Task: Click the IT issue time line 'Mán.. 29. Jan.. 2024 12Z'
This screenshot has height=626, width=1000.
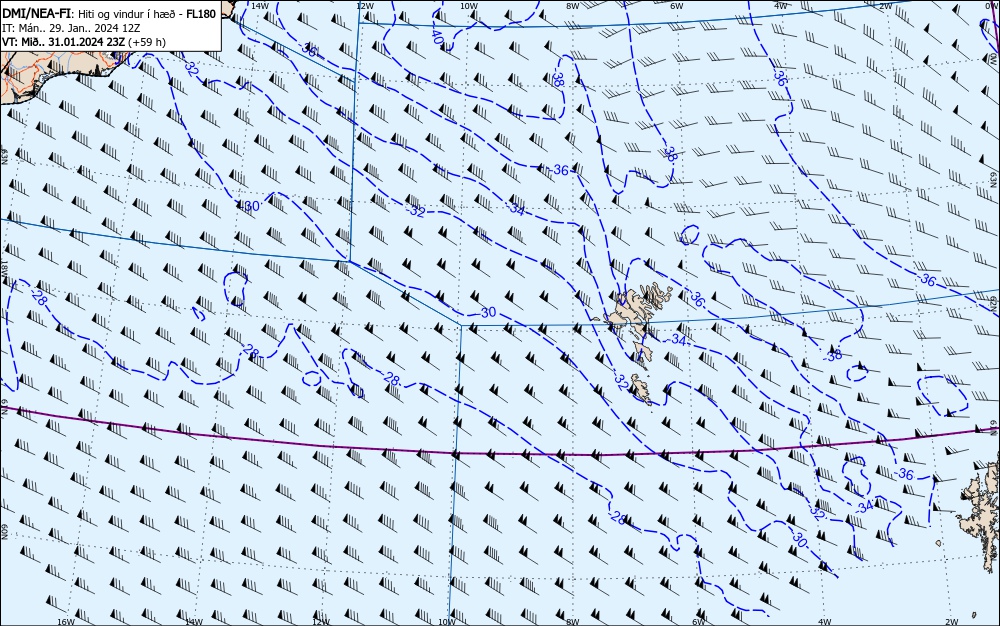Action: click(71, 29)
